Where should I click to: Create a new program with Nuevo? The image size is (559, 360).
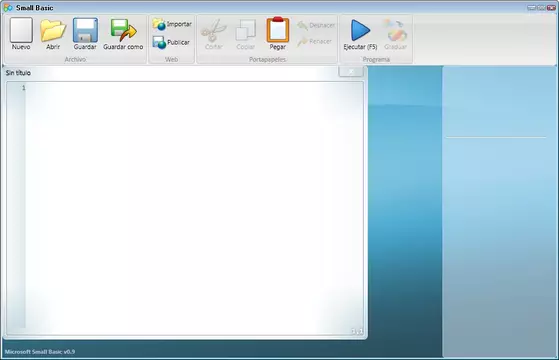click(x=21, y=34)
